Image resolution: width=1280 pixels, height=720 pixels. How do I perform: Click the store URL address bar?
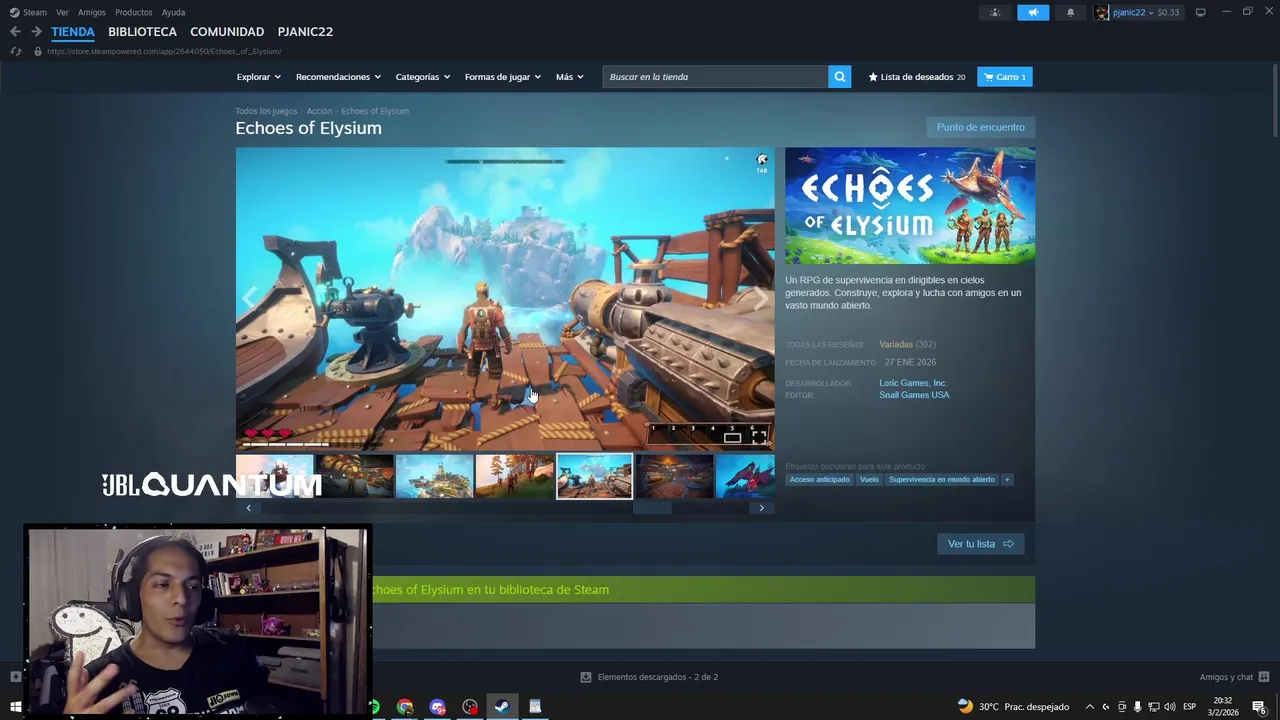[164, 51]
